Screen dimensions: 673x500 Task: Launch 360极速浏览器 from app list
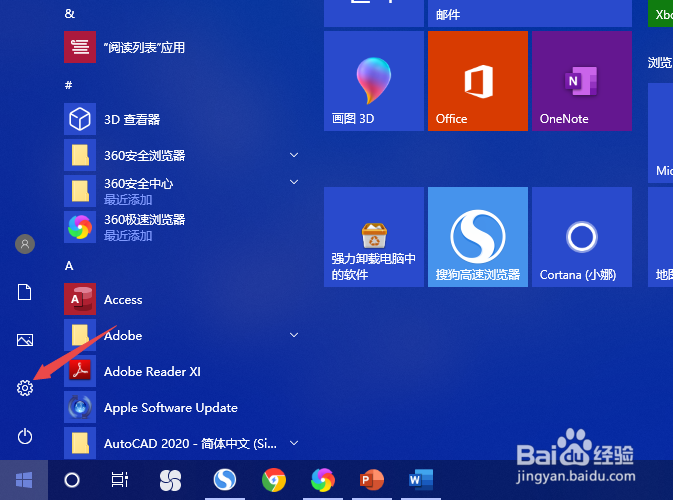click(181, 227)
